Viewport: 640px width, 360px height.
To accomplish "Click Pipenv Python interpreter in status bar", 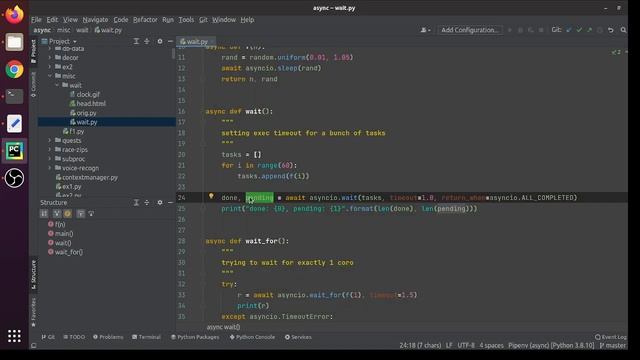I will point(551,345).
